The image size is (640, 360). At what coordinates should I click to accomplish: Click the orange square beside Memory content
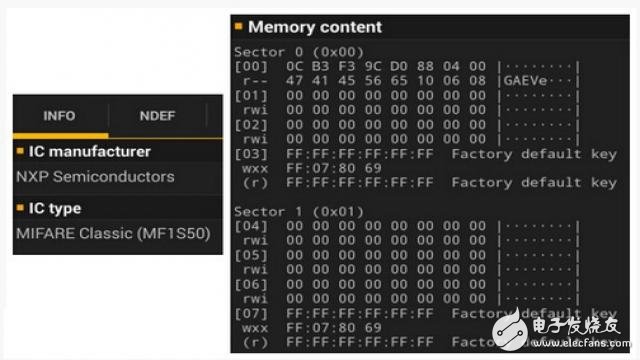(239, 27)
